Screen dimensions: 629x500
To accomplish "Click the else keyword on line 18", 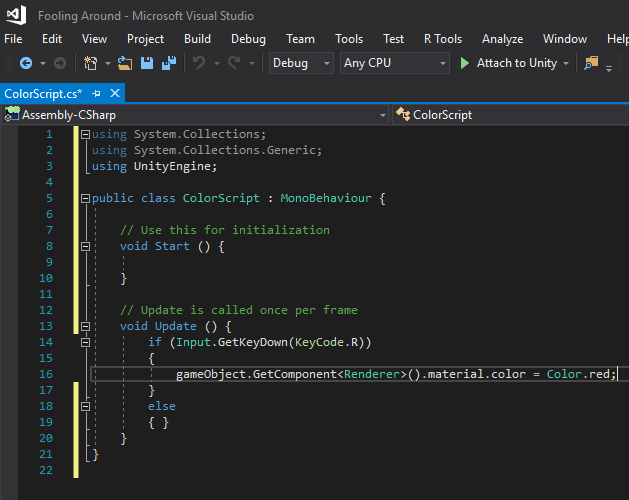I will [162, 406].
